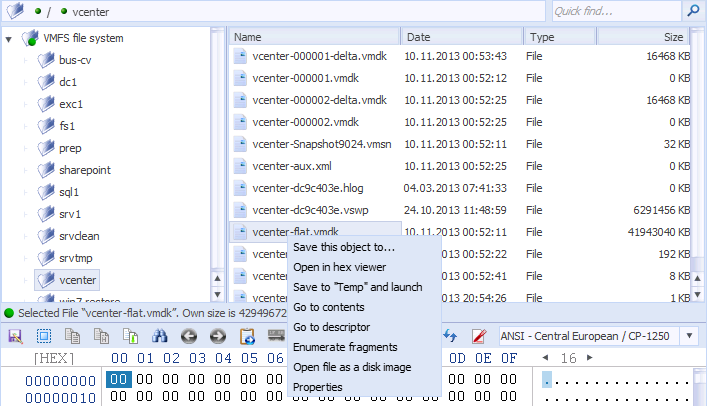Click the vcenter-dc9c403e.vswp file icon
The image size is (707, 406).
point(240,210)
